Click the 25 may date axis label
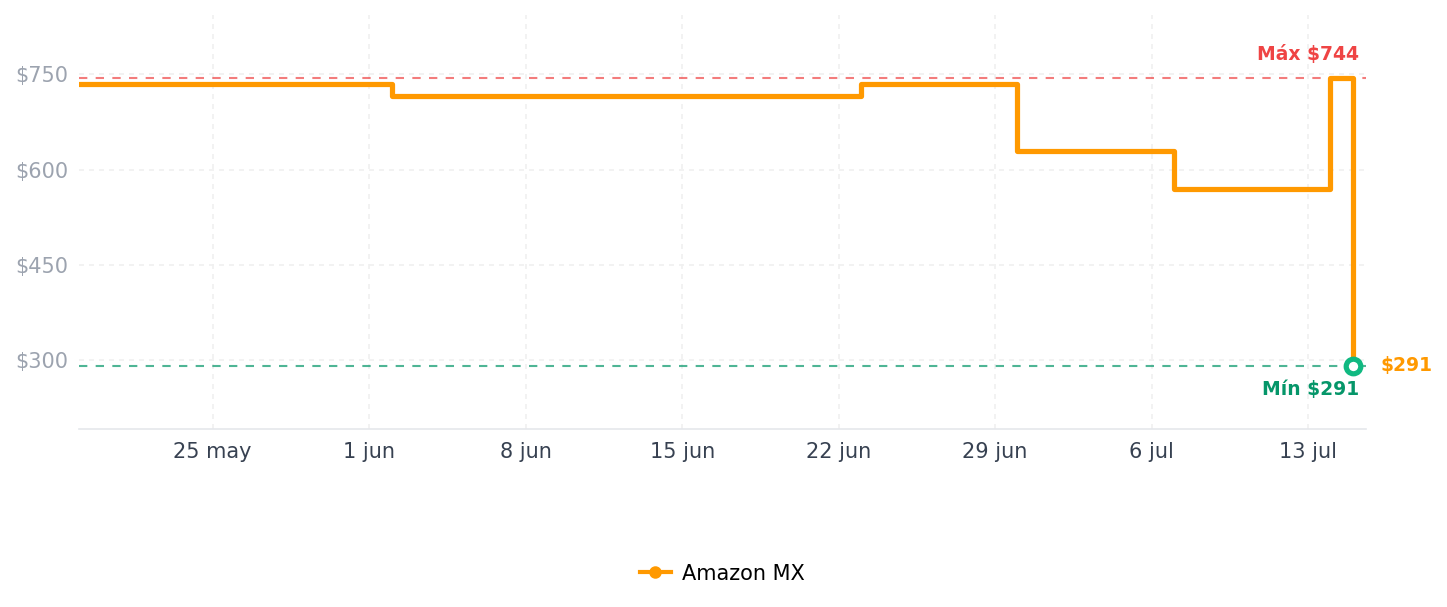The height and width of the screenshot is (607, 1447). pos(212,451)
